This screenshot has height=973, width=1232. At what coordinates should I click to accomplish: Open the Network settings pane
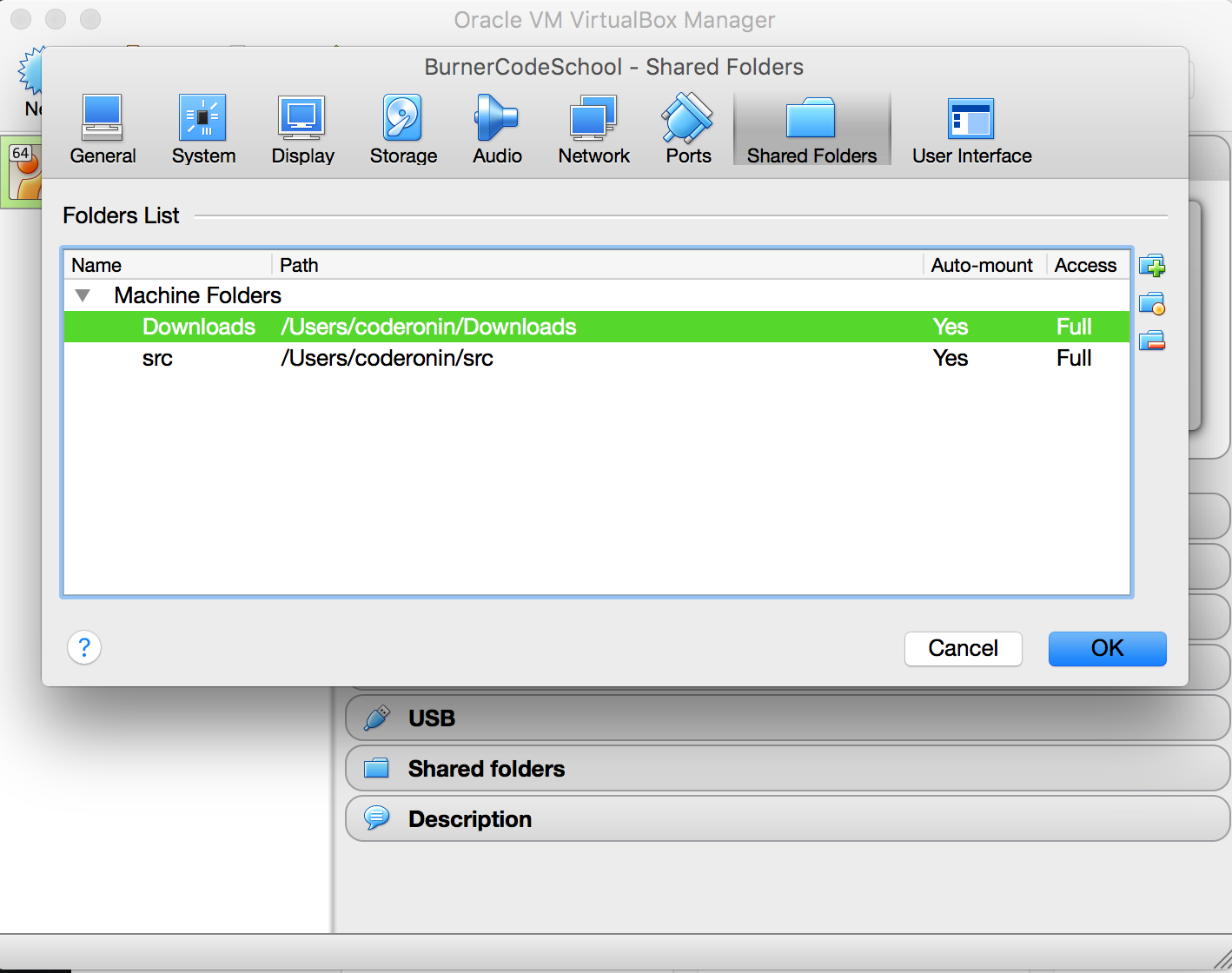pos(593,129)
